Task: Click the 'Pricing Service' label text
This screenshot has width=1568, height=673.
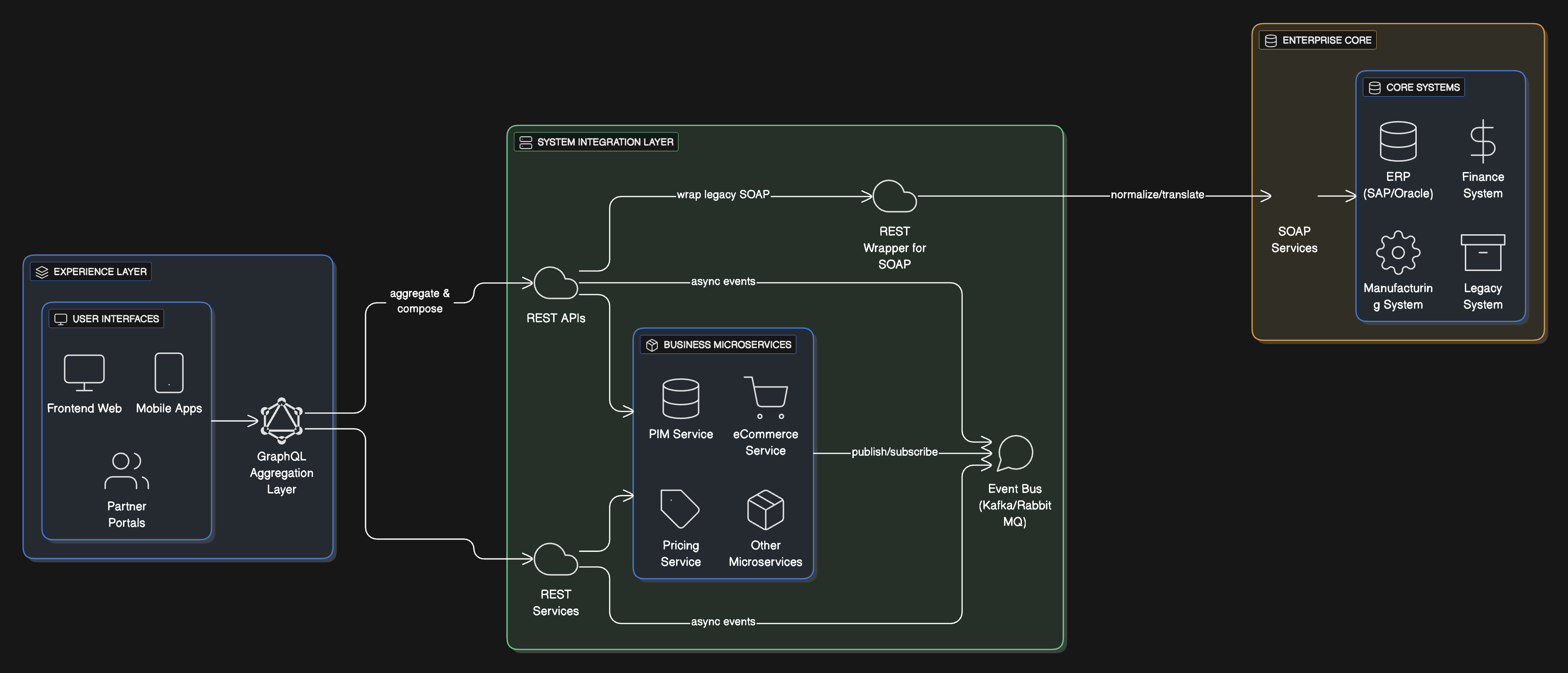Action: (680, 554)
